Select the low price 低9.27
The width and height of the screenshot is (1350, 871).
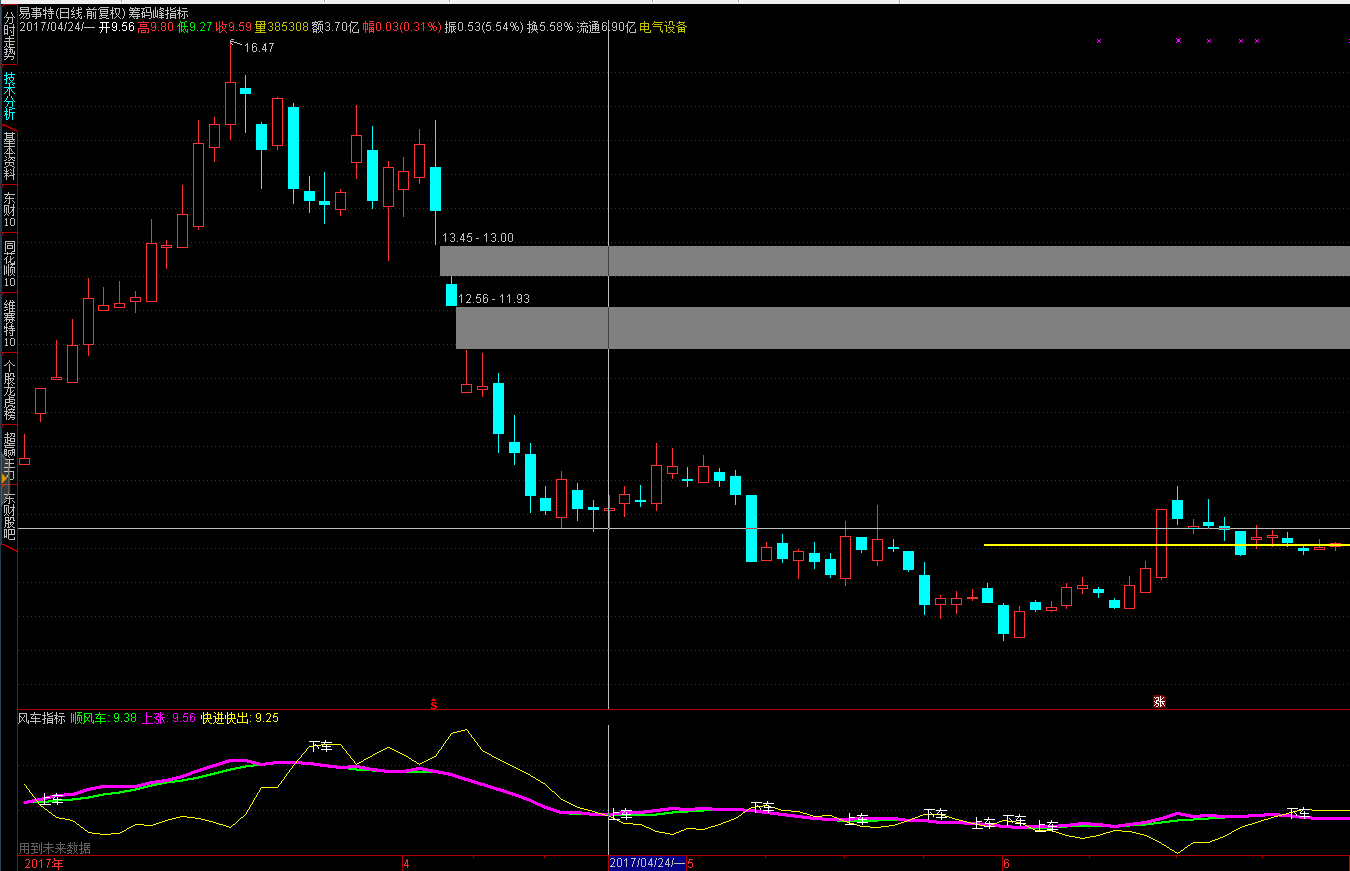click(194, 28)
